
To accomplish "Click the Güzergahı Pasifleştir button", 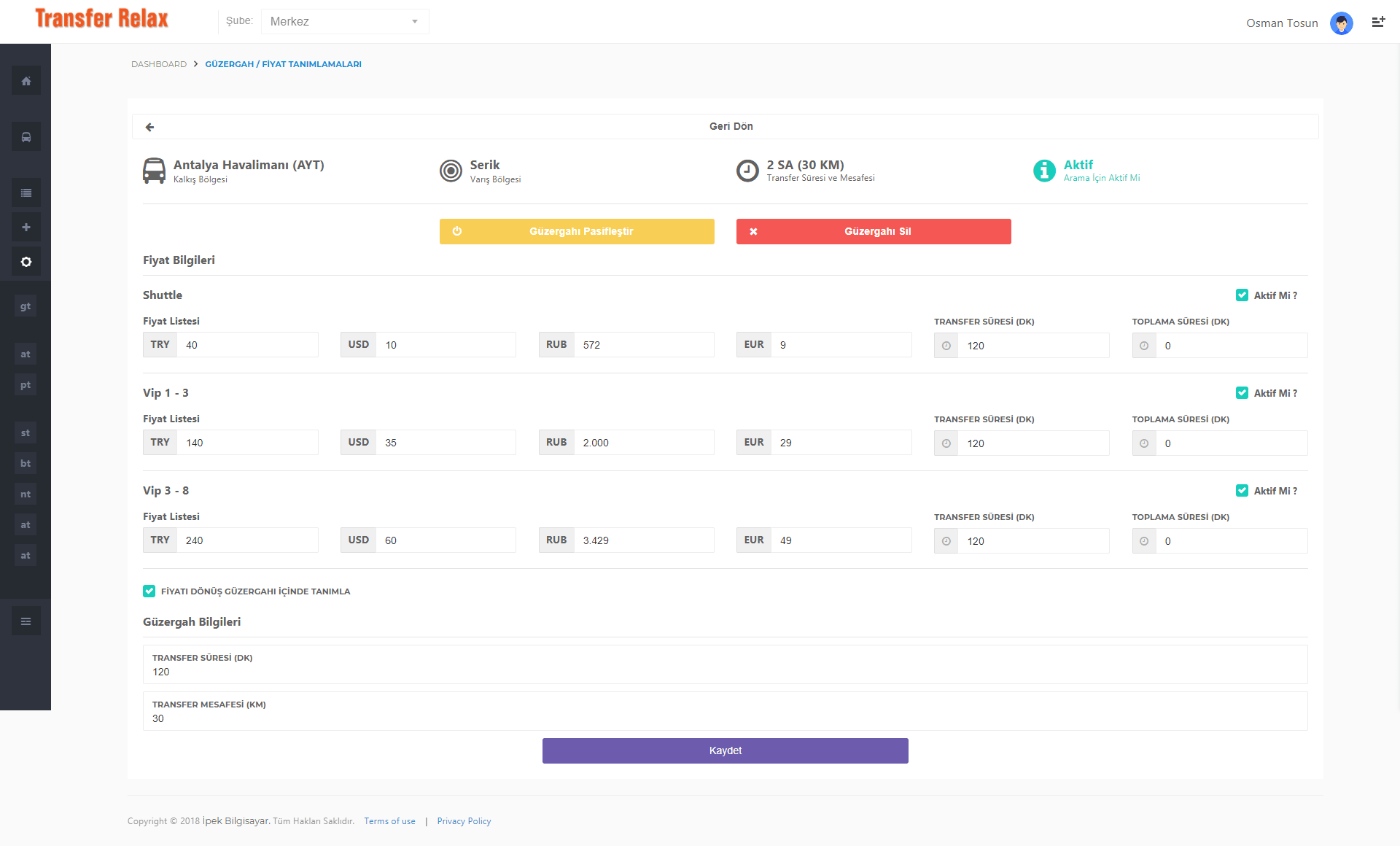I will [577, 231].
